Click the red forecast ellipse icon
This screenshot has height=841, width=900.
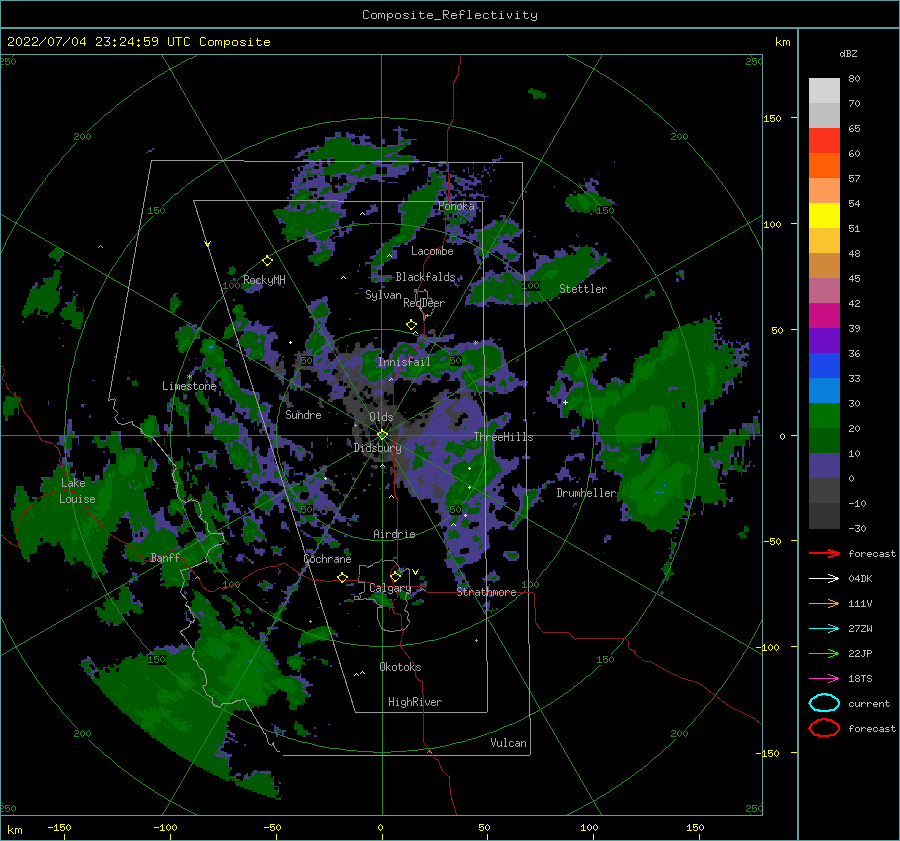[x=824, y=728]
